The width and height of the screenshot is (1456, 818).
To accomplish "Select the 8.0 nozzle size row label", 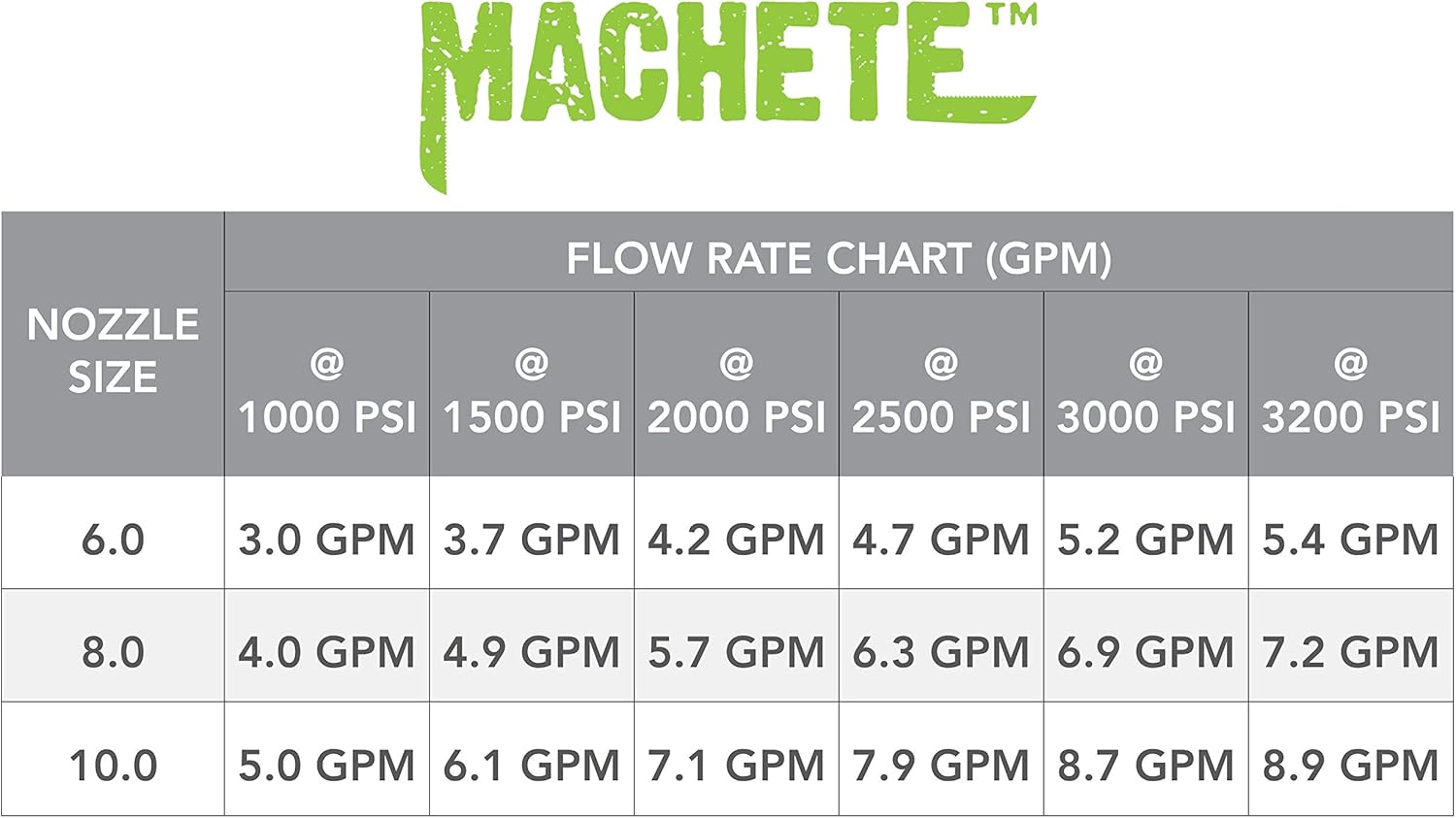I will point(113,652).
